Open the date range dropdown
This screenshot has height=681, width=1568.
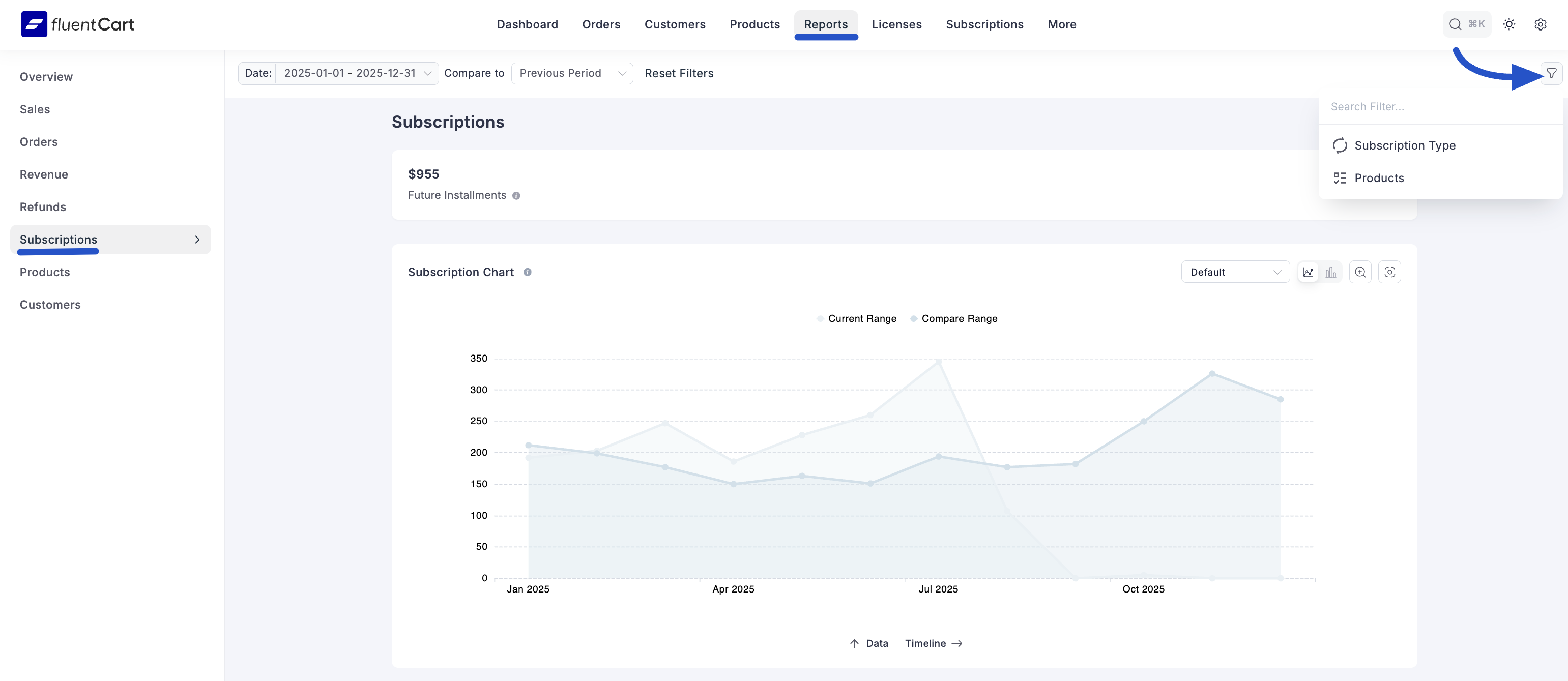pos(357,74)
